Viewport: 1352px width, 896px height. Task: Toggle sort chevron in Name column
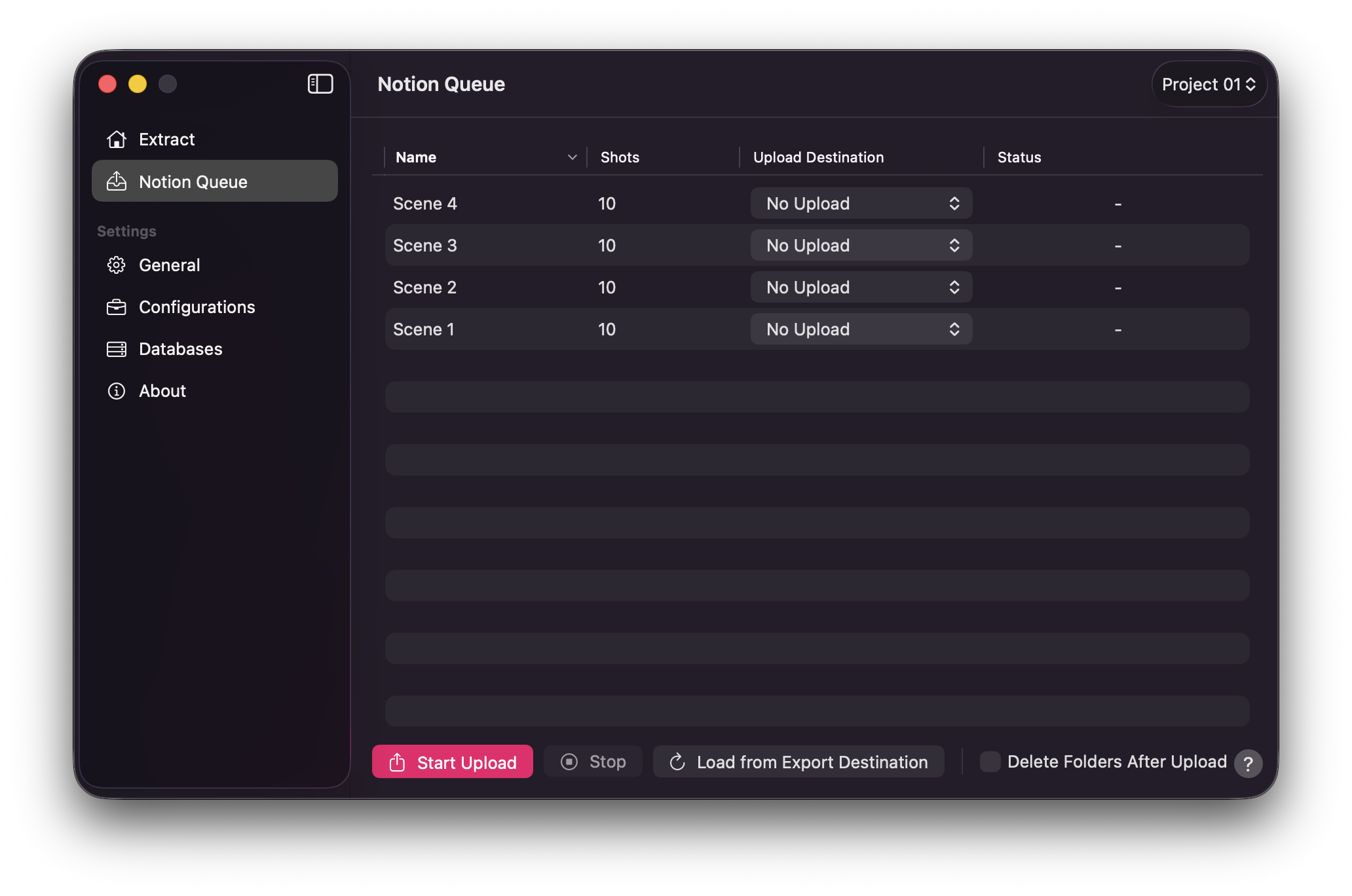(573, 157)
